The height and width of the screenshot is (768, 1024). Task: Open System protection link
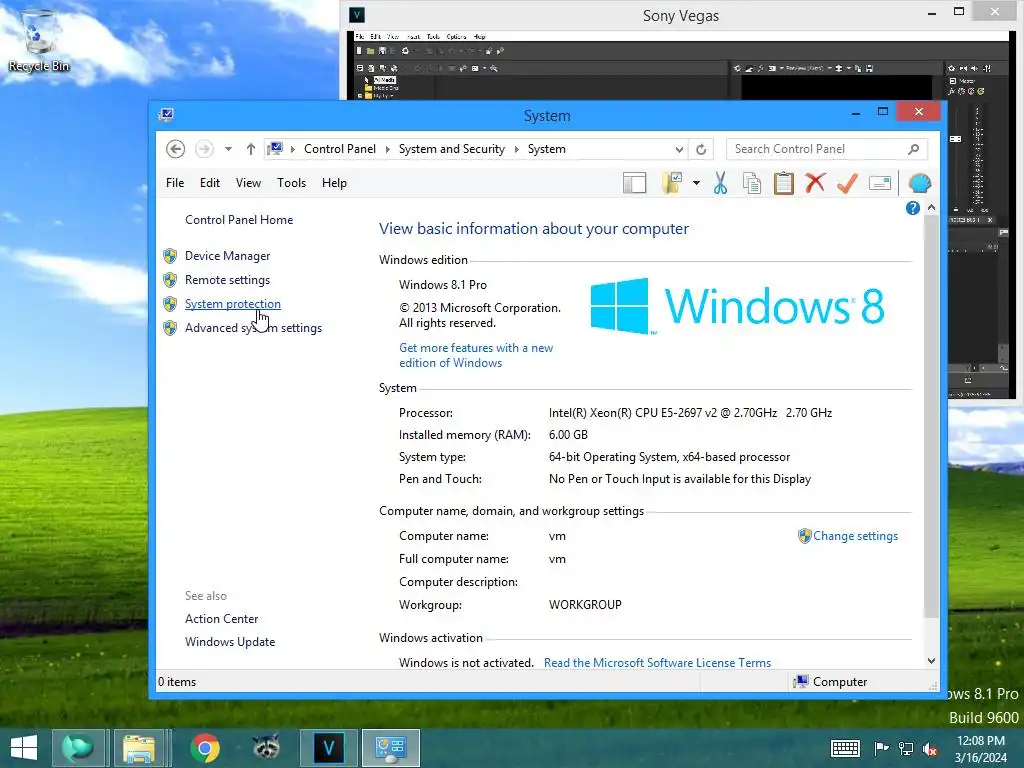pyautogui.click(x=232, y=304)
